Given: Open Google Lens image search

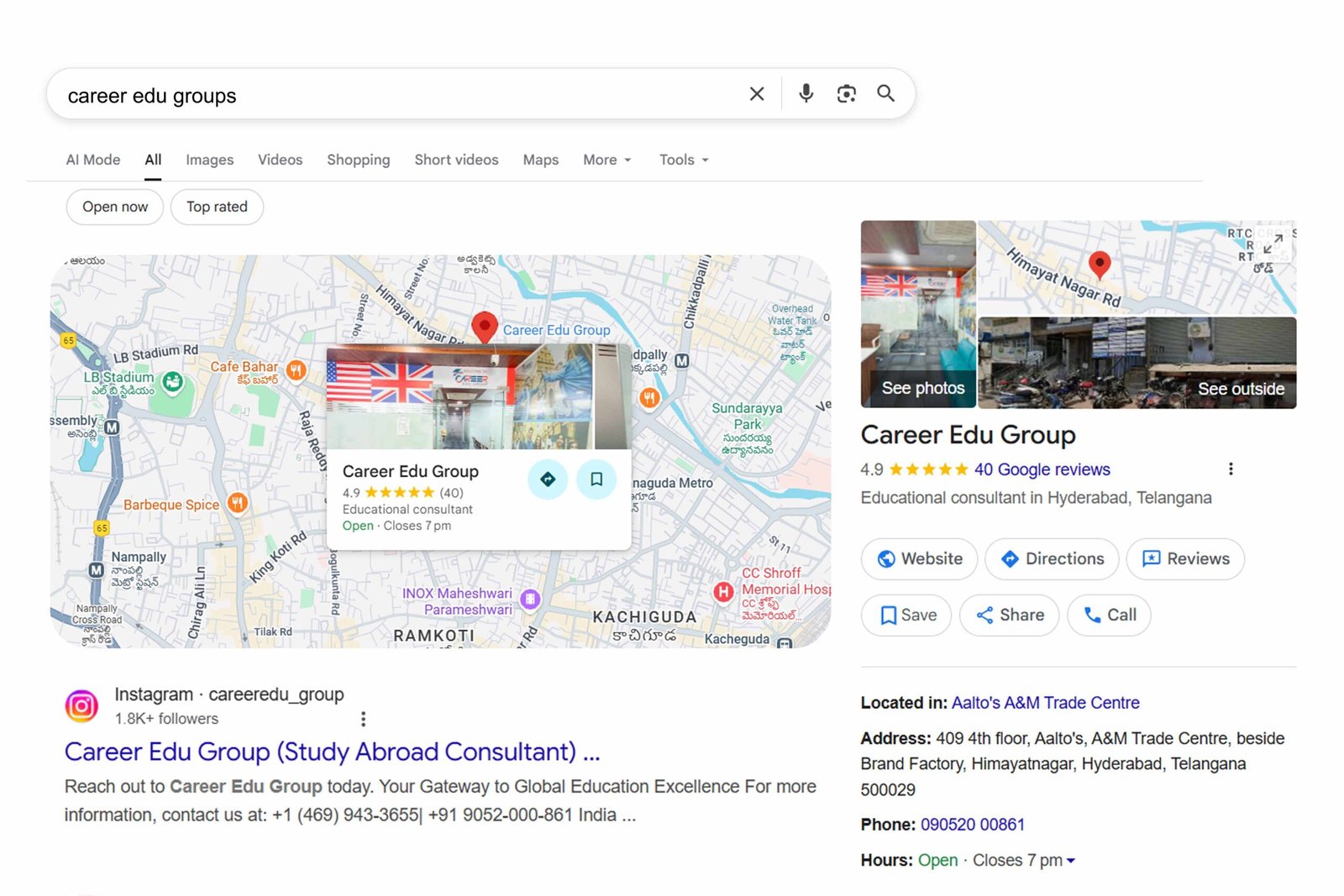Looking at the screenshot, I should click(x=846, y=94).
